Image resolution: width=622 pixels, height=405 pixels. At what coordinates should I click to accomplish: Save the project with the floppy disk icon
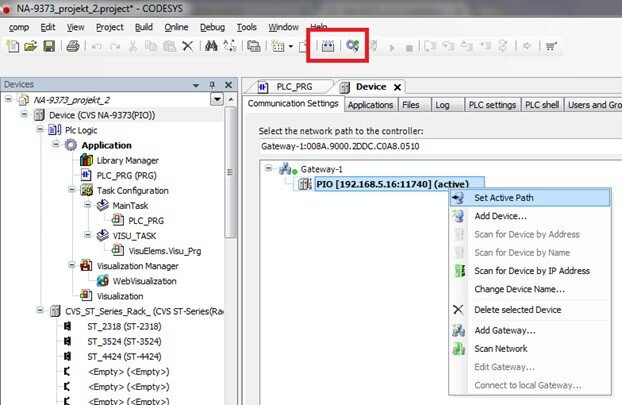49,46
